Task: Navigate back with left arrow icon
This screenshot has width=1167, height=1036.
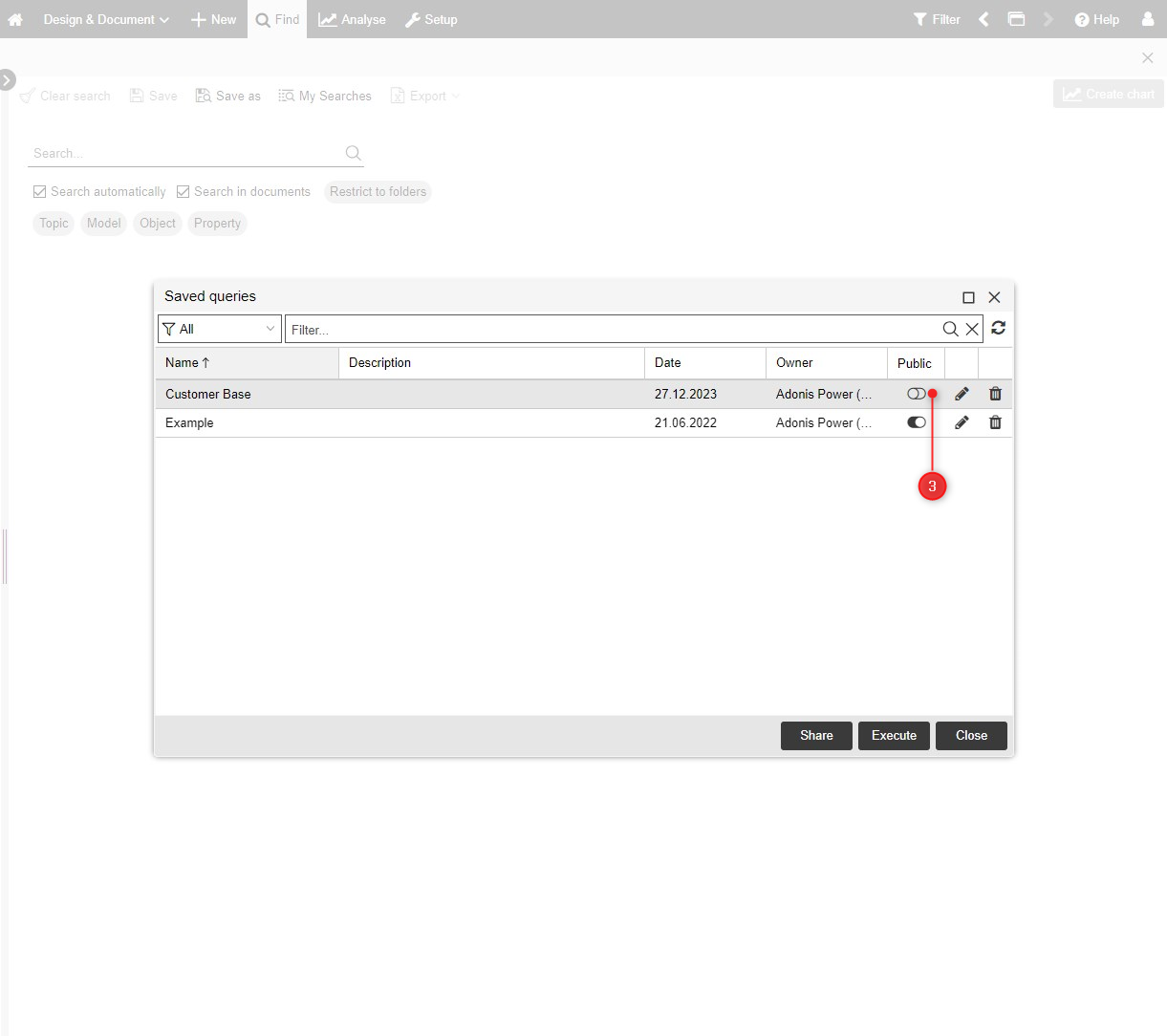Action: [983, 19]
